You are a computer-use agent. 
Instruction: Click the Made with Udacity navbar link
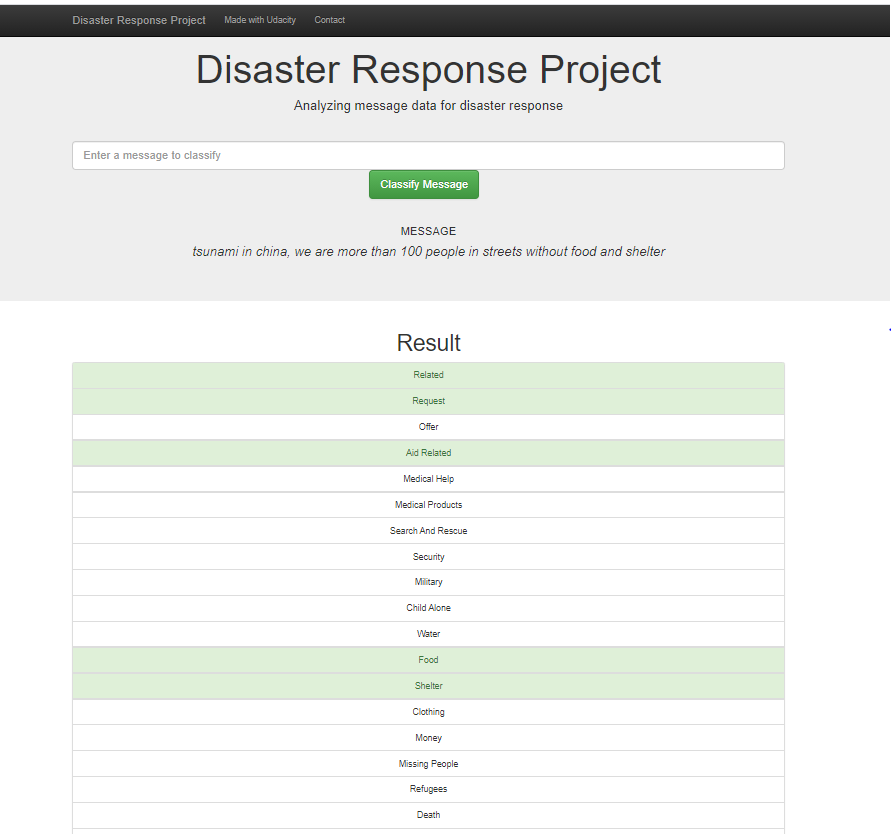tap(260, 20)
